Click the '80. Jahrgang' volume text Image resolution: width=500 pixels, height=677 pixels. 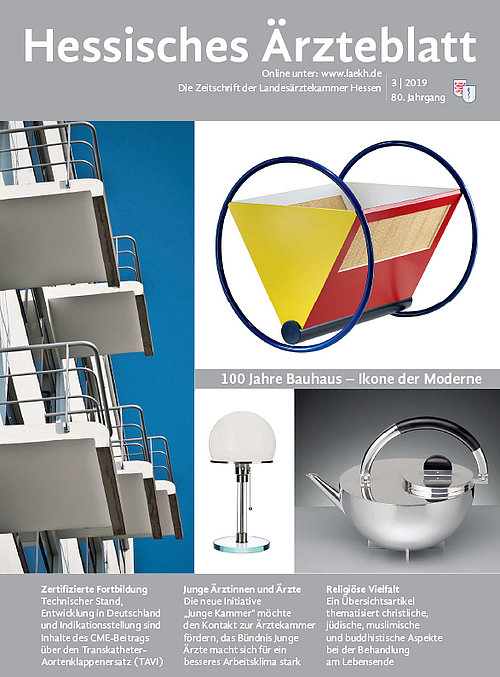418,98
